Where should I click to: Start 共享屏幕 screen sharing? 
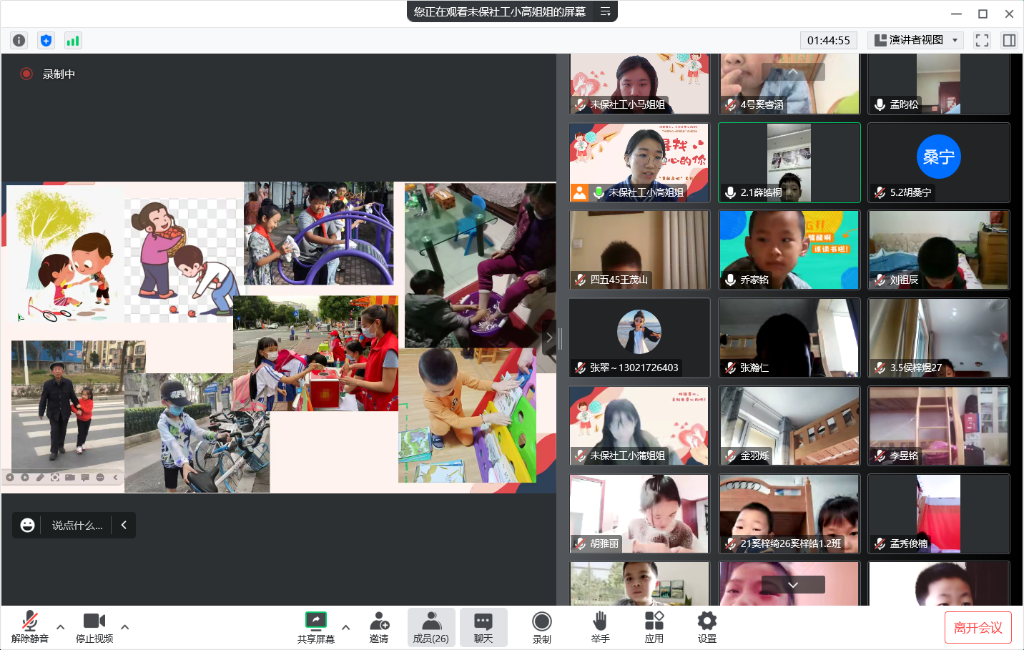[316, 627]
